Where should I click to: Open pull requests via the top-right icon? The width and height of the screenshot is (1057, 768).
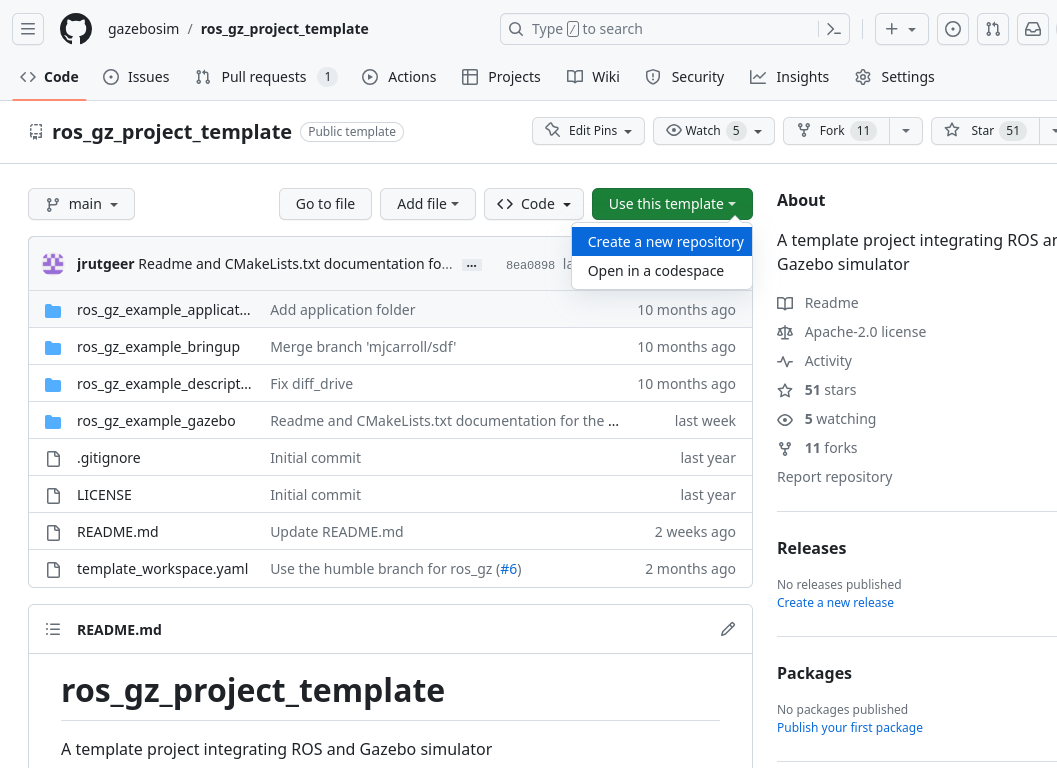pyautogui.click(x=992, y=29)
